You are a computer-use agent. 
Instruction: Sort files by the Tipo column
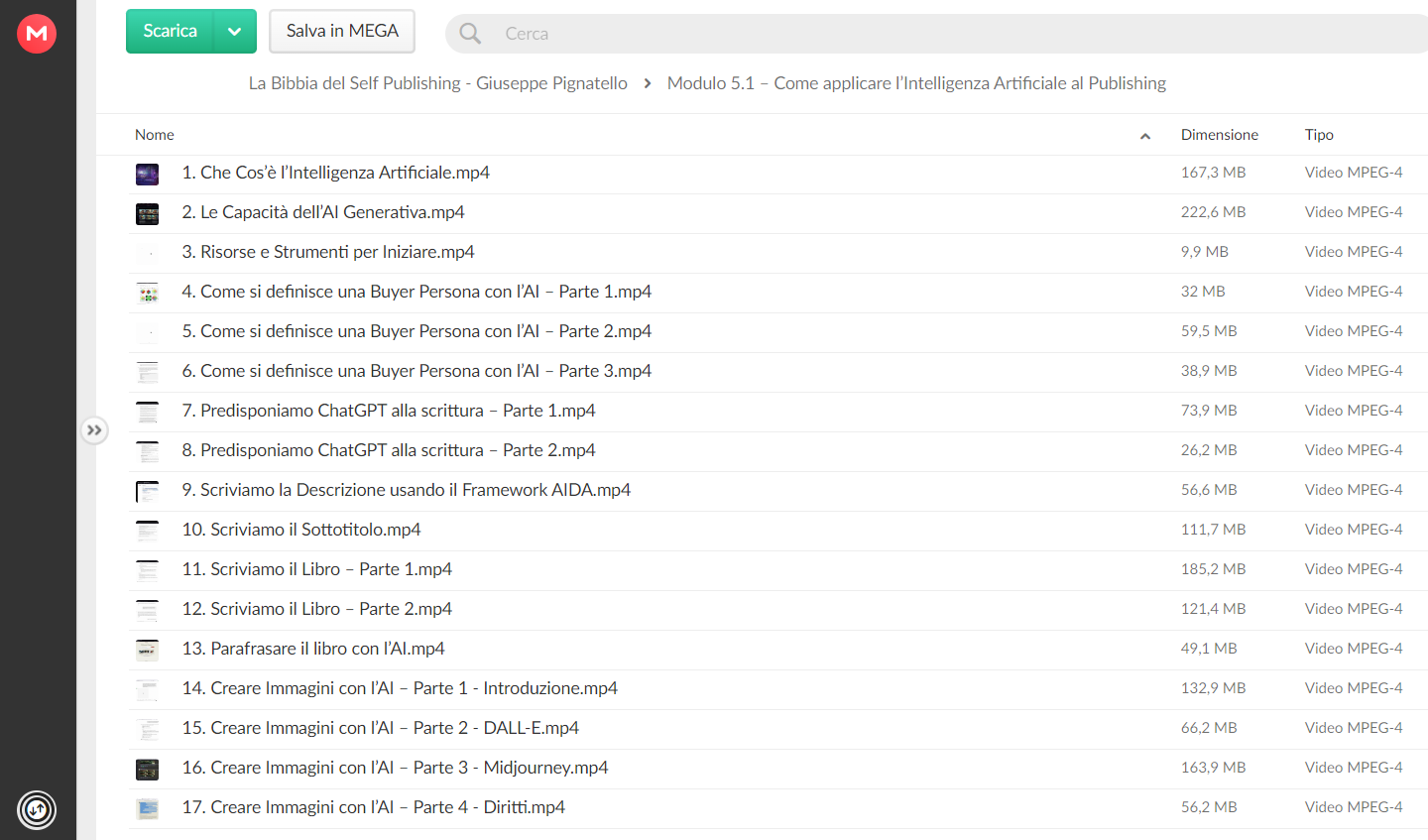click(x=1319, y=135)
